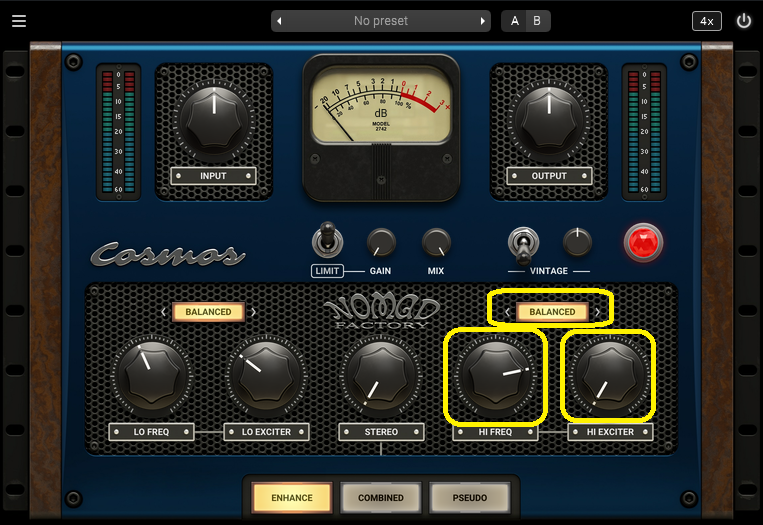
Task: Click the STEREO knob
Action: [x=382, y=376]
